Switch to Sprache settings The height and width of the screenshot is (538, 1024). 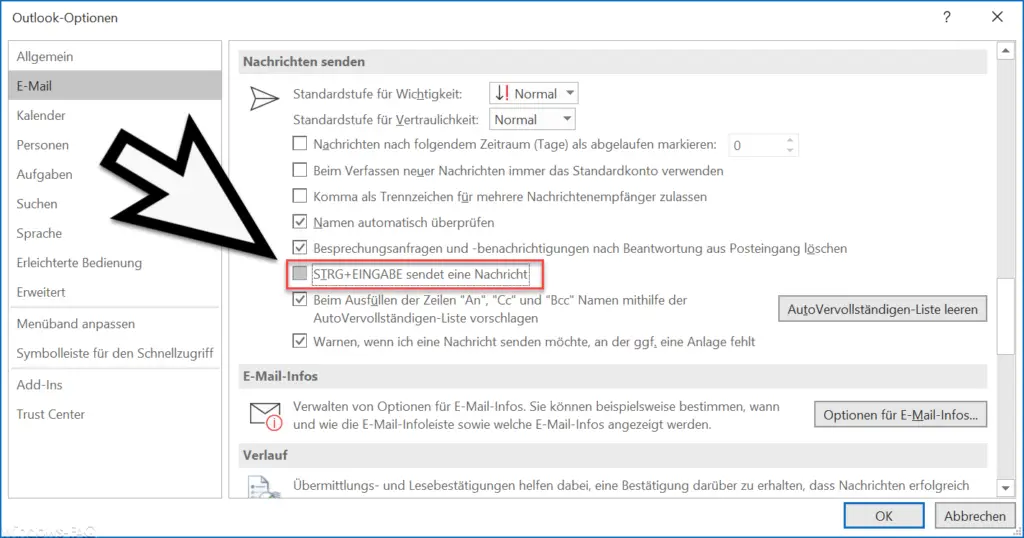coord(115,232)
